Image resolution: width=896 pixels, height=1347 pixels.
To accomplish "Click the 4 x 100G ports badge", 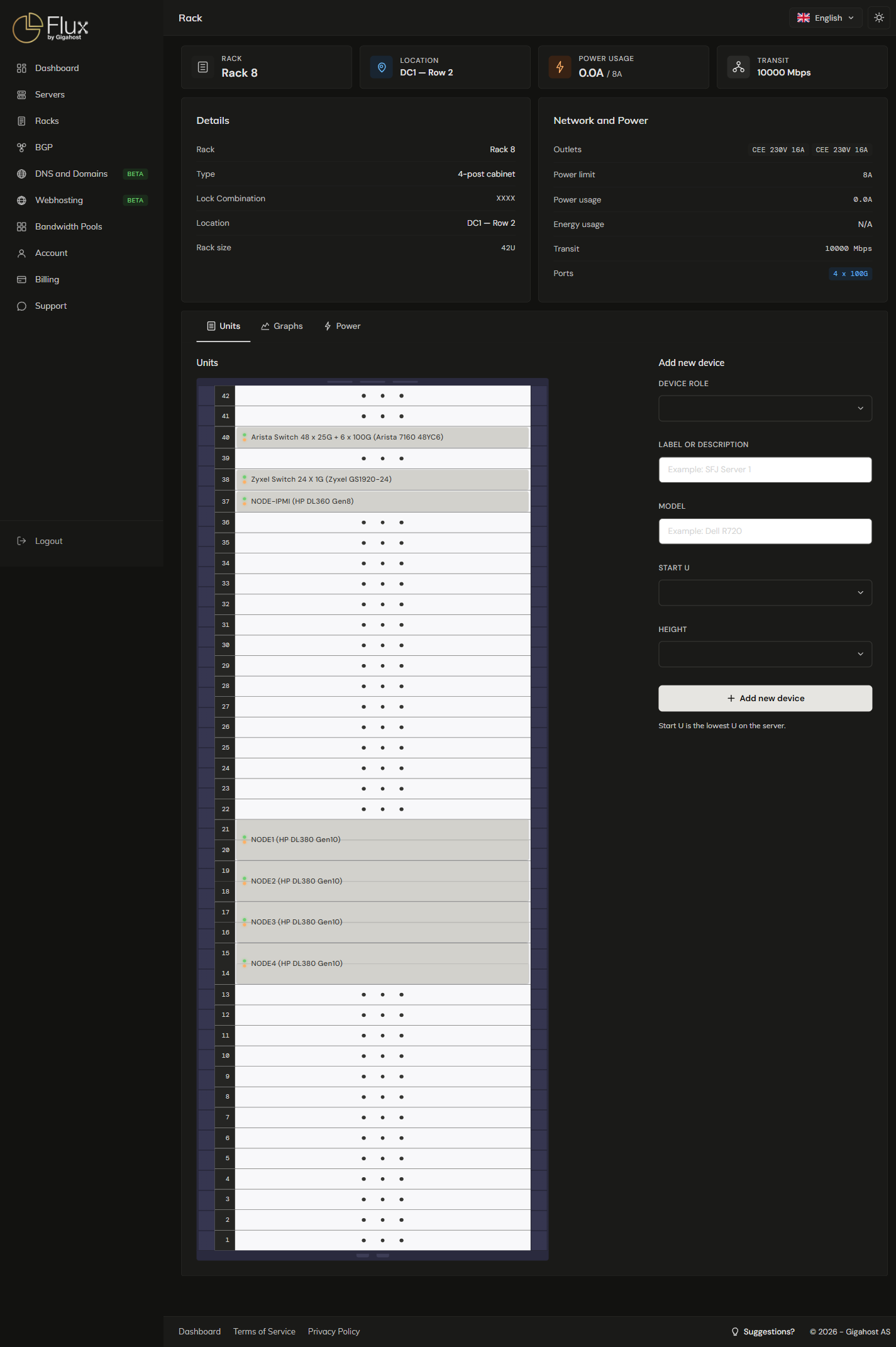I will (x=850, y=274).
